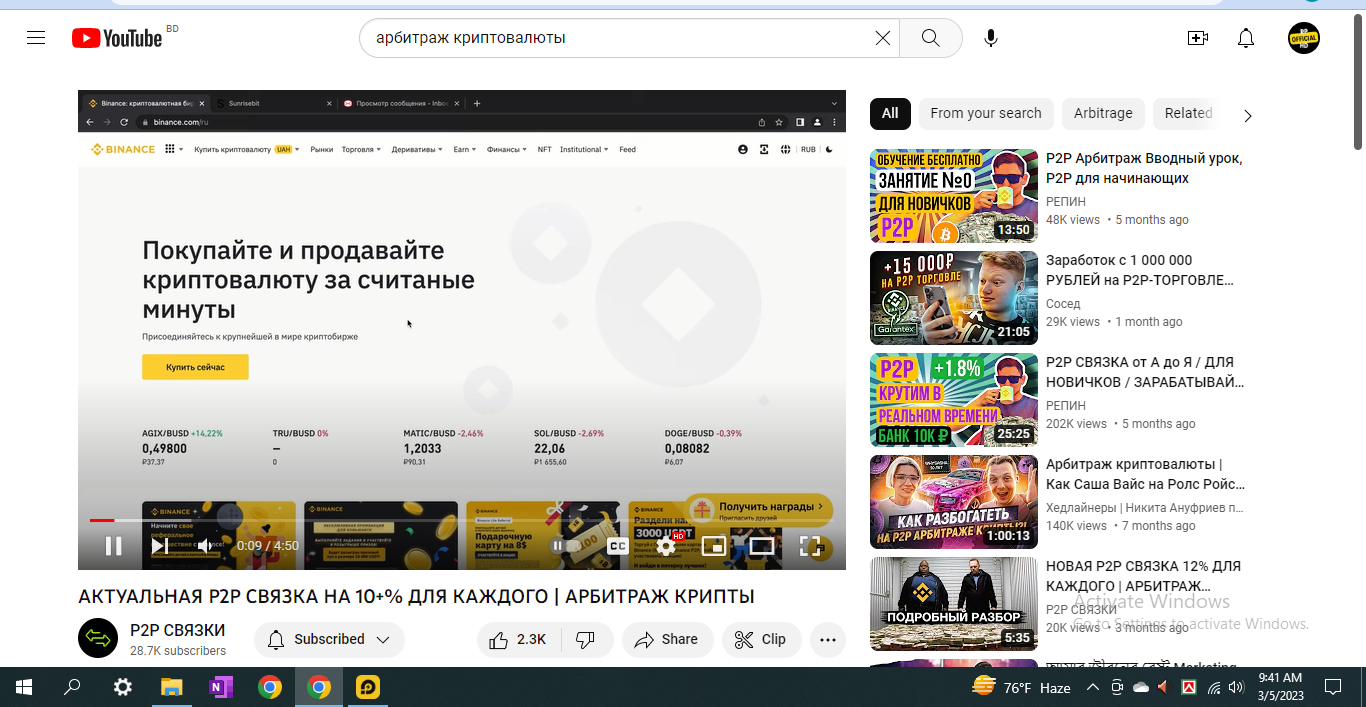Screen dimensions: 1366x707
Task: Mute the video volume
Action: point(205,546)
